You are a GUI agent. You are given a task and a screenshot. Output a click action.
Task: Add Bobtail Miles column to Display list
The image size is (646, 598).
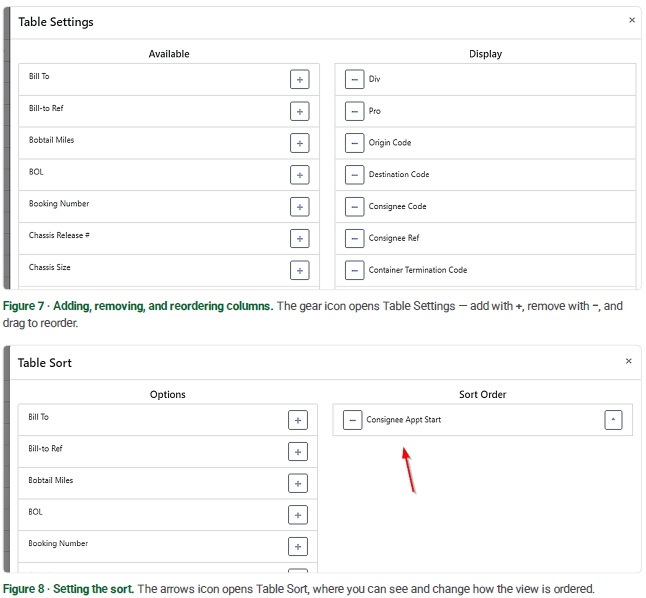pos(300,143)
